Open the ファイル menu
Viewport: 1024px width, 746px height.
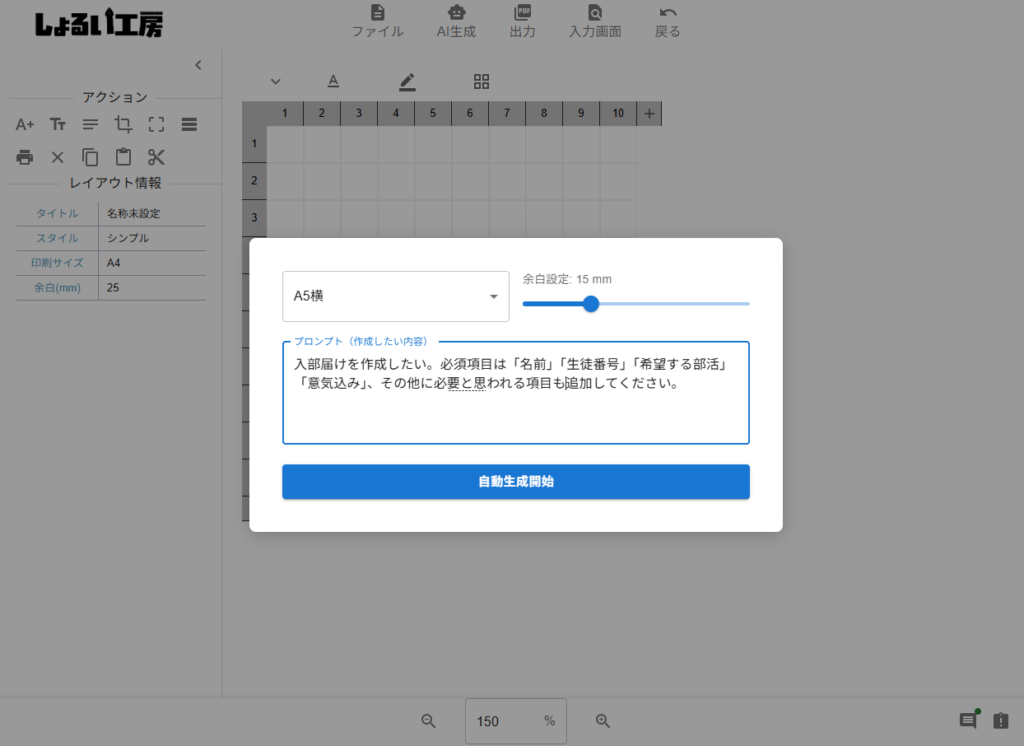(377, 21)
